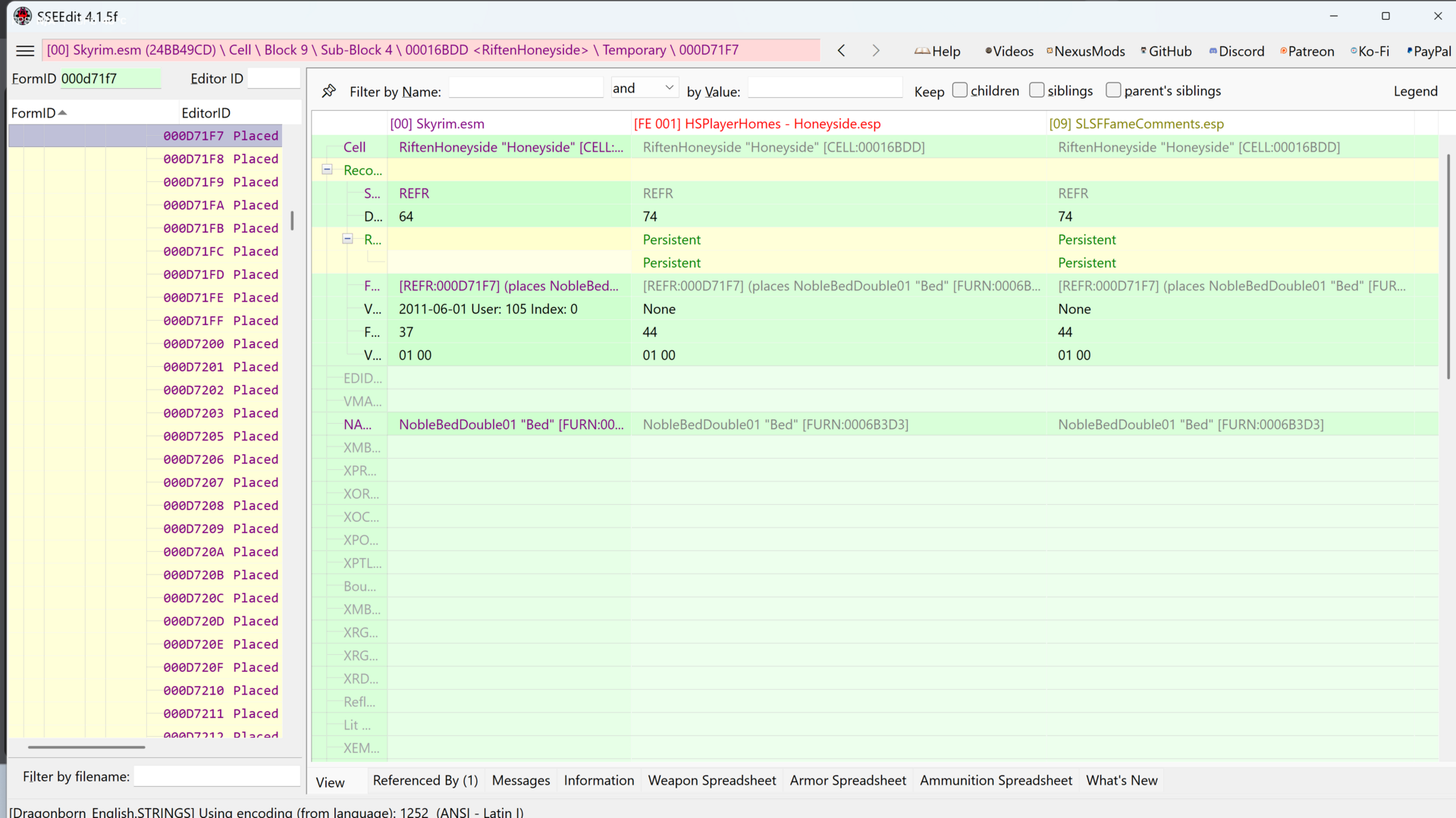Image resolution: width=1456 pixels, height=818 pixels.
Task: Open the NexusMods link
Action: click(1086, 51)
